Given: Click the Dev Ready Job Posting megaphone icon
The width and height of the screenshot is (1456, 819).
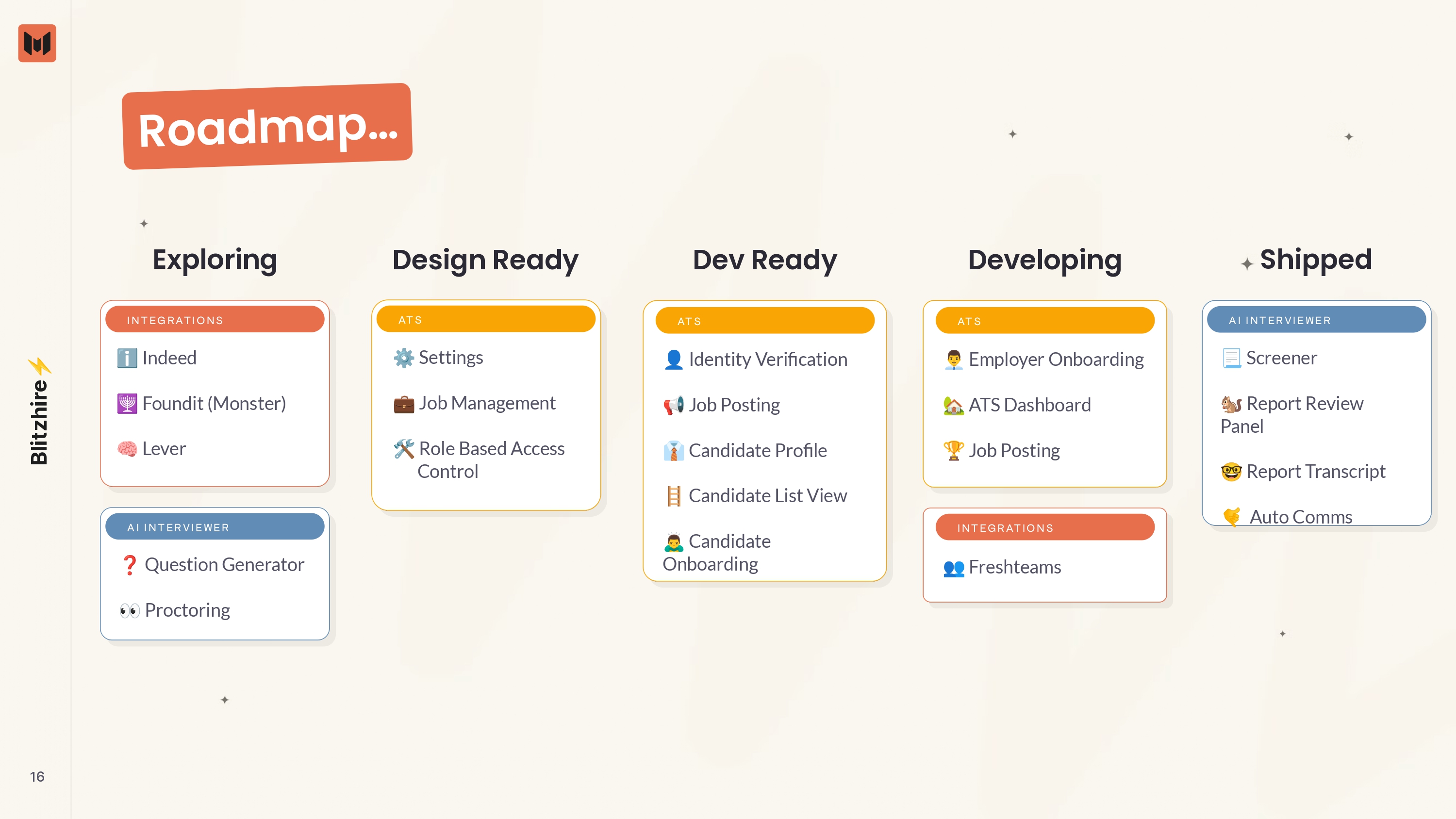Looking at the screenshot, I should click(674, 405).
